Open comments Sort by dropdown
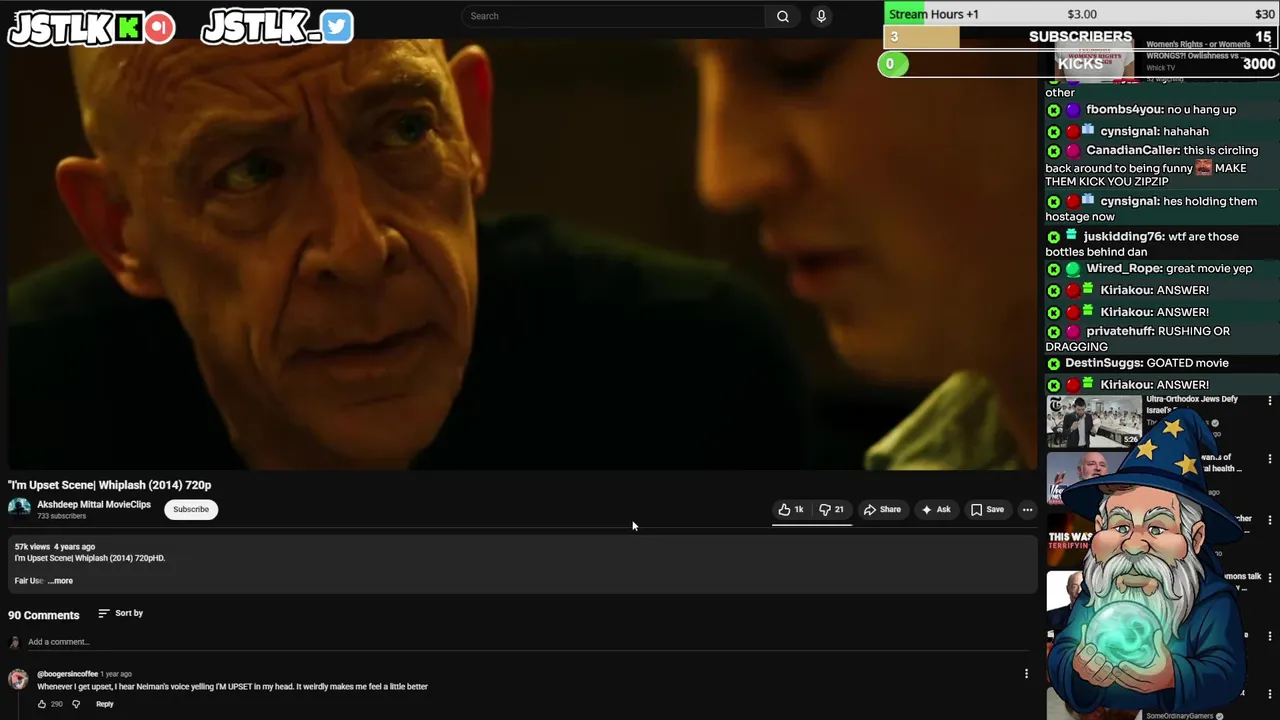The width and height of the screenshot is (1280, 720). (x=121, y=613)
